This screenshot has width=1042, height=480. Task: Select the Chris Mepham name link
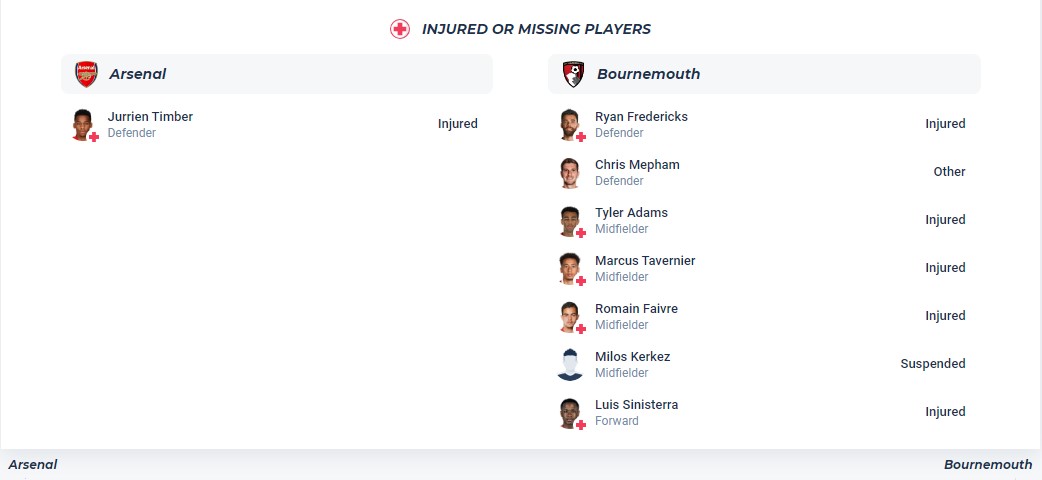(637, 165)
